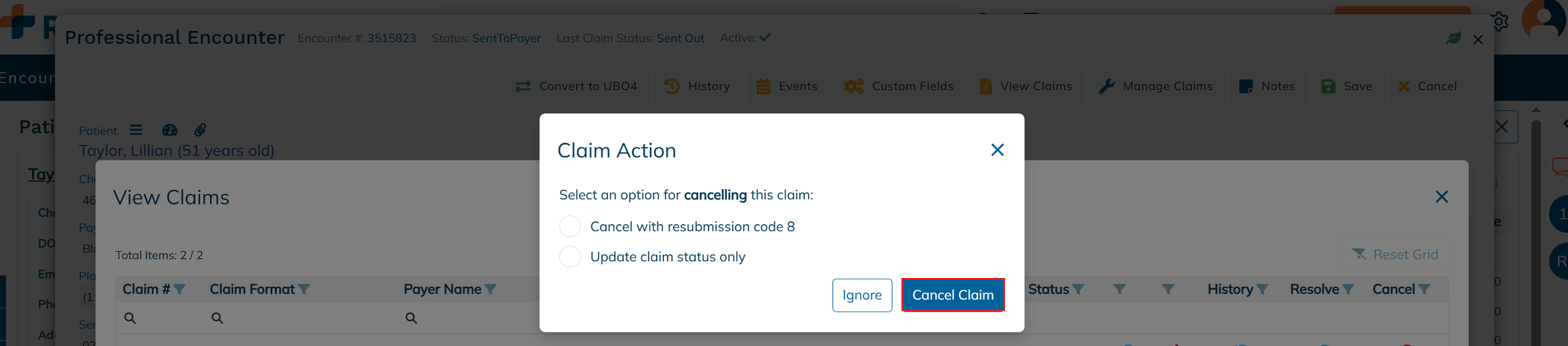Image resolution: width=1568 pixels, height=346 pixels.
Task: Click the Cancel Claim button
Action: (x=952, y=295)
